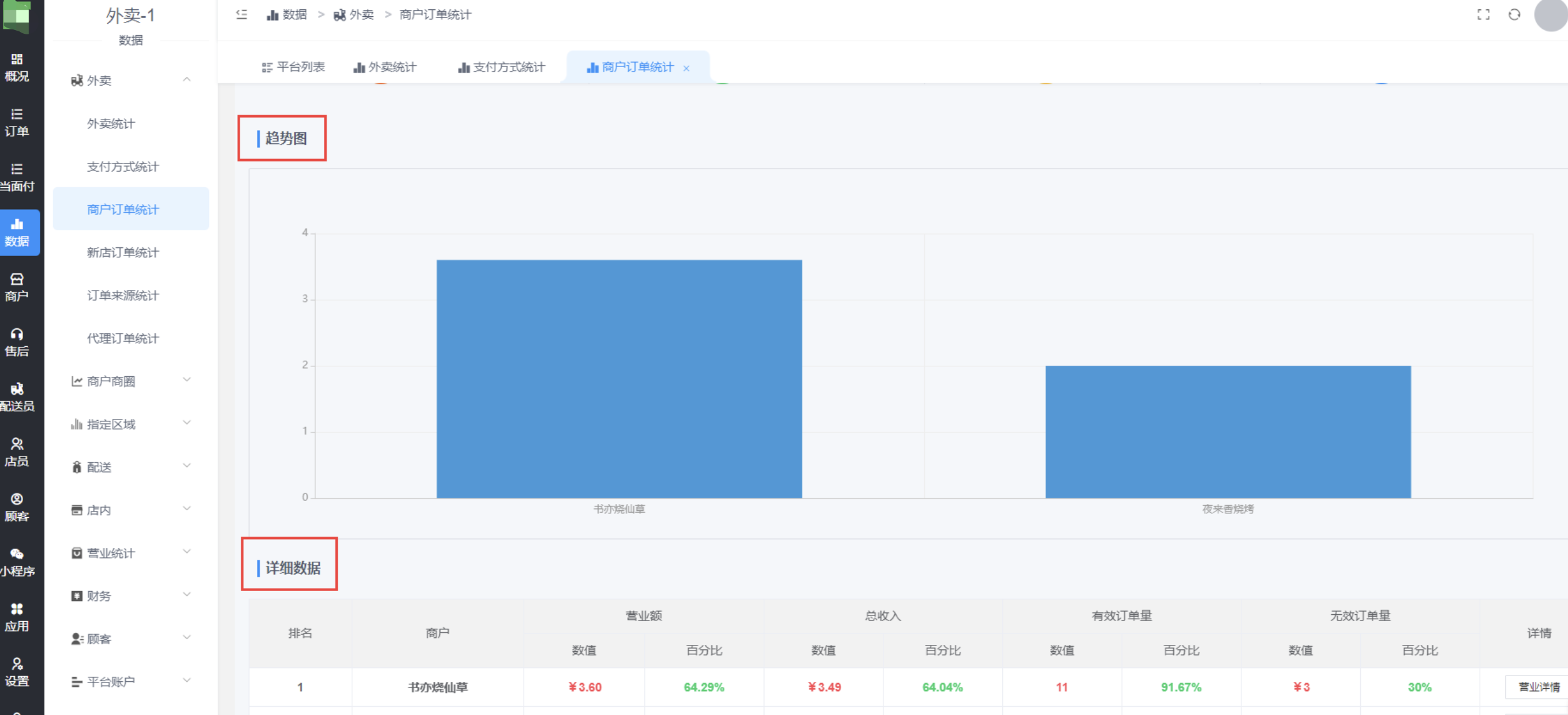Click the 营业额 column header
The width and height of the screenshot is (1568, 715).
coord(644,615)
